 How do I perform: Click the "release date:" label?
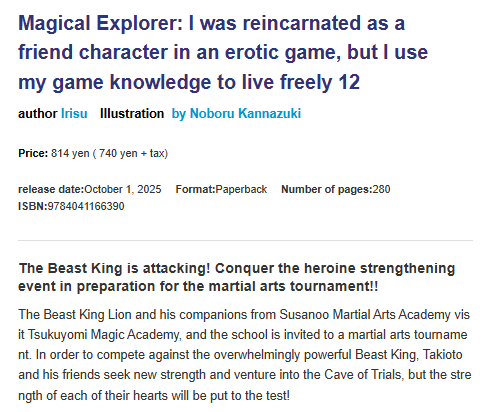point(51,189)
